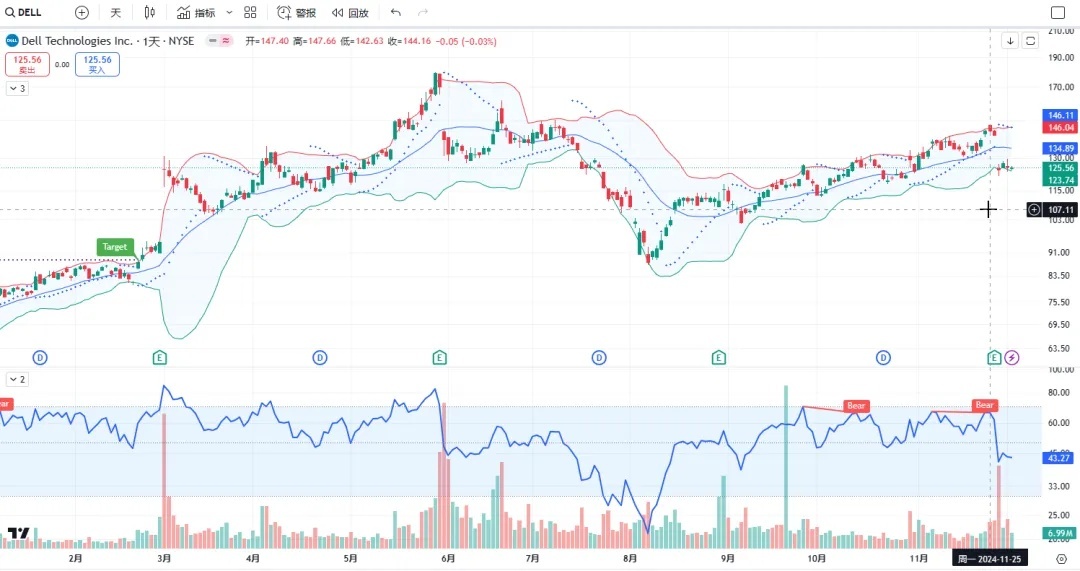Screen dimensions: 1080x571
Task: Undo the last chart action
Action: [396, 13]
